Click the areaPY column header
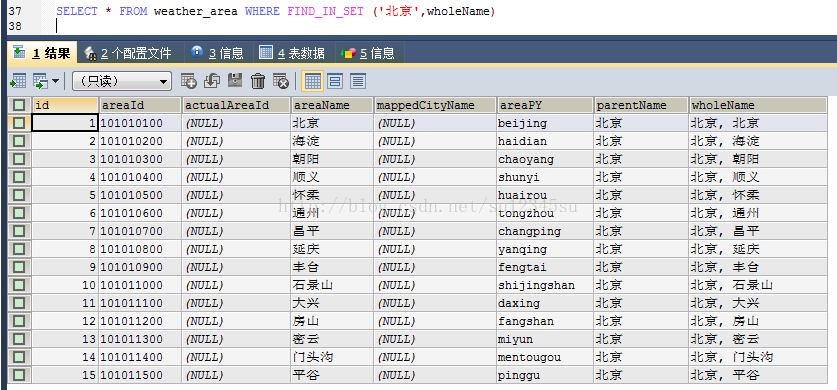This screenshot has width=837, height=390. coord(545,105)
